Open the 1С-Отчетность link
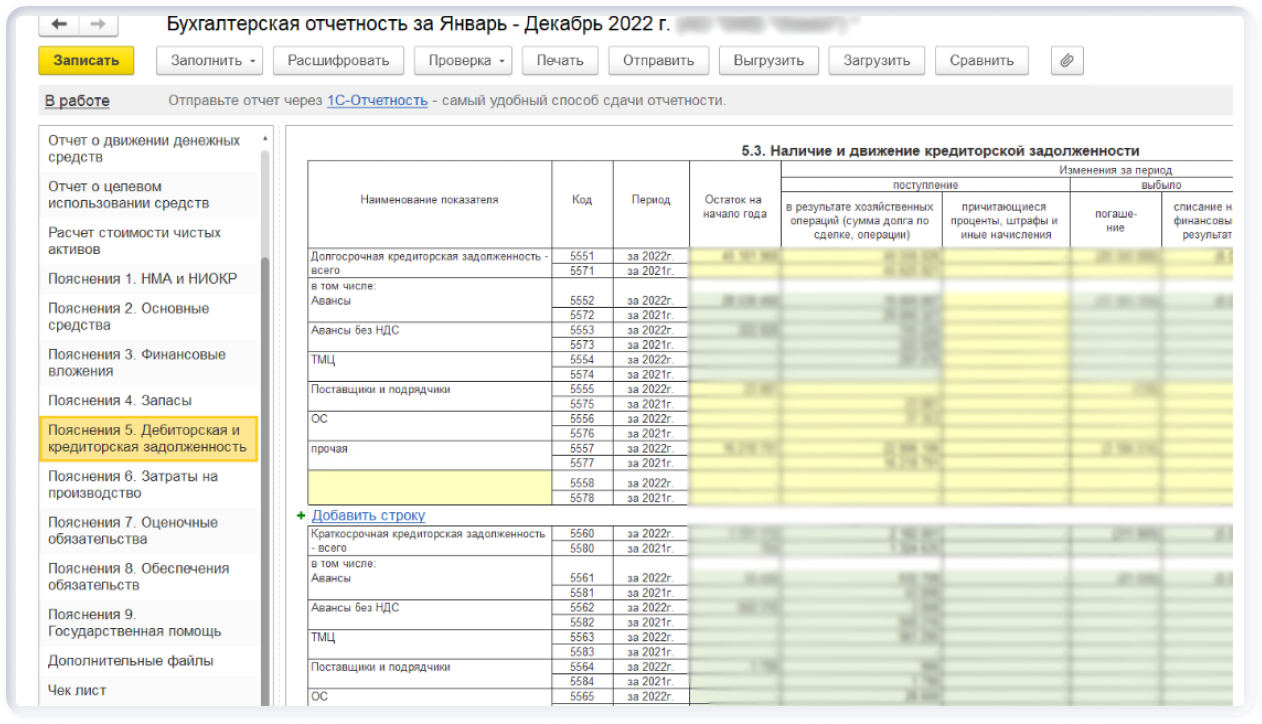Screen dimensions: 1262x724 (377, 101)
